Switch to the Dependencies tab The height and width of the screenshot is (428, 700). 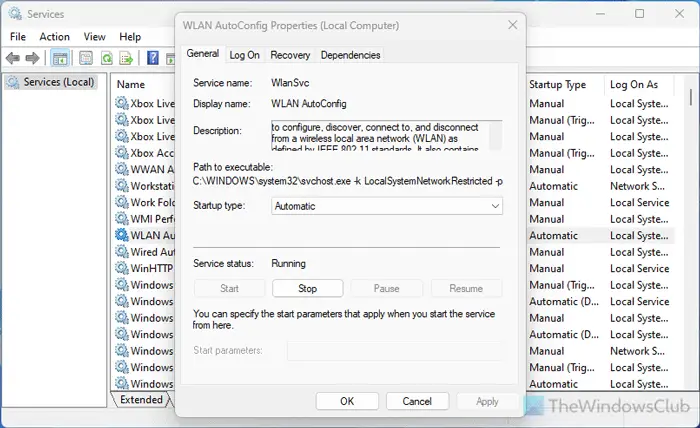(x=350, y=55)
